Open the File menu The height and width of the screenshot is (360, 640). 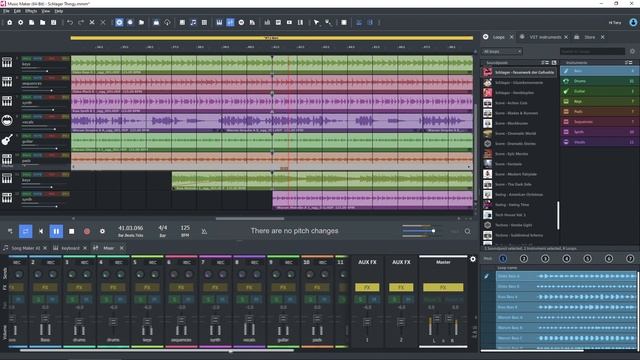coord(6,11)
